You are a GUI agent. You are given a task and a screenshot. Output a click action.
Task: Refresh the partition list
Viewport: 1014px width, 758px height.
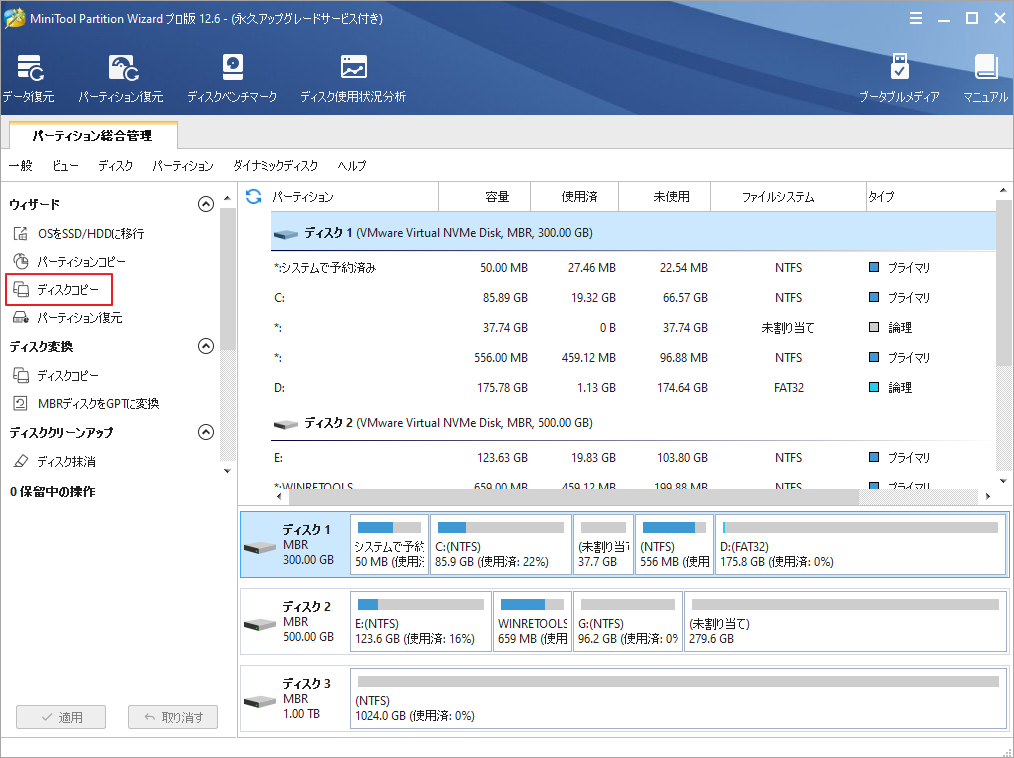tap(253, 197)
